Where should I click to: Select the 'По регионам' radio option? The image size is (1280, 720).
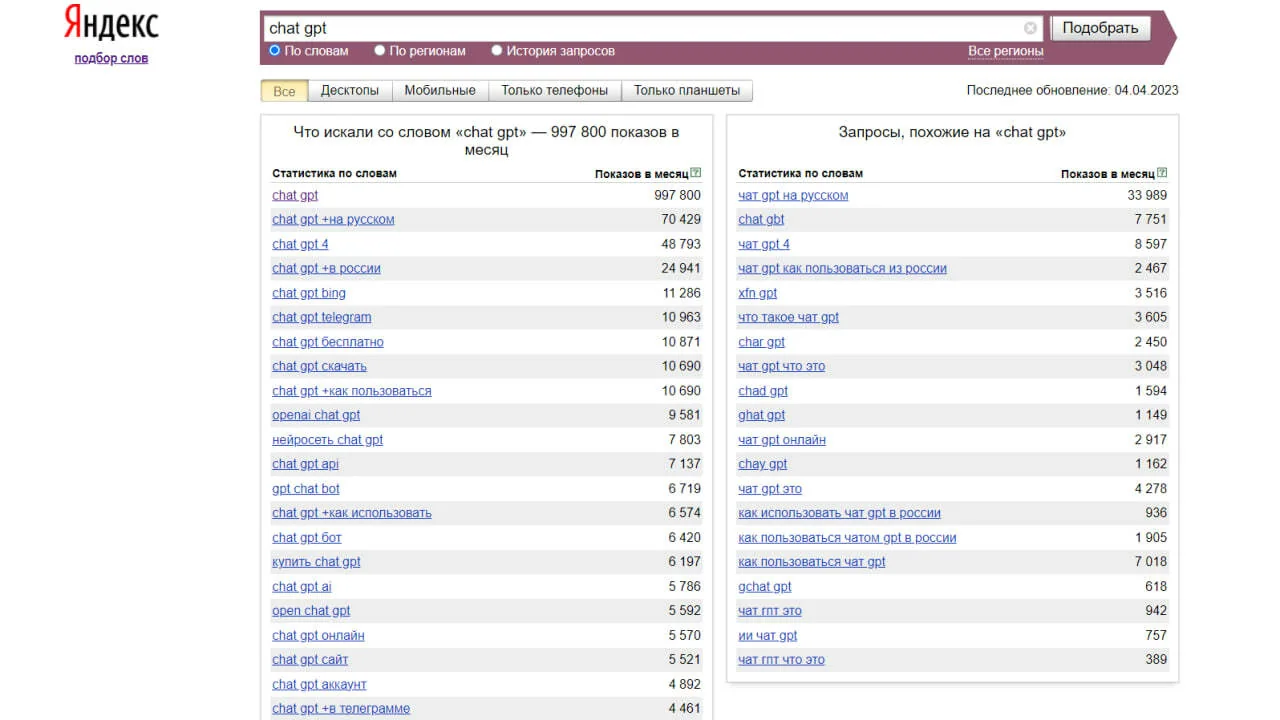coord(380,50)
